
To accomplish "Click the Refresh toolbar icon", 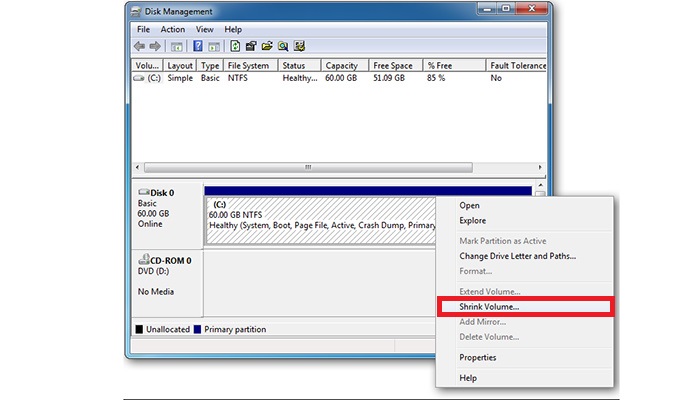I will [235, 46].
